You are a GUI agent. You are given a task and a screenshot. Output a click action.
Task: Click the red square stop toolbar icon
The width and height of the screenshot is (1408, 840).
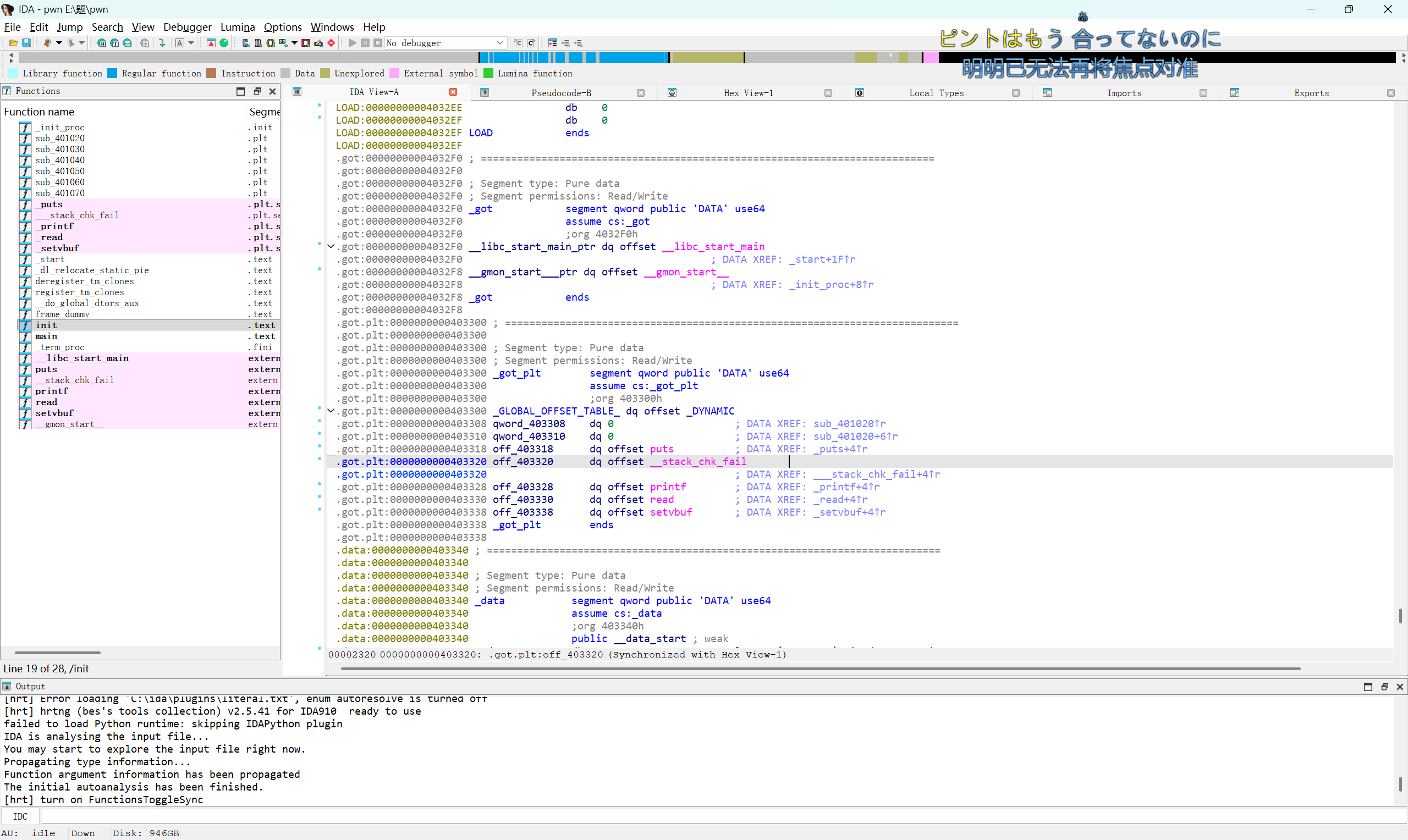point(306,43)
